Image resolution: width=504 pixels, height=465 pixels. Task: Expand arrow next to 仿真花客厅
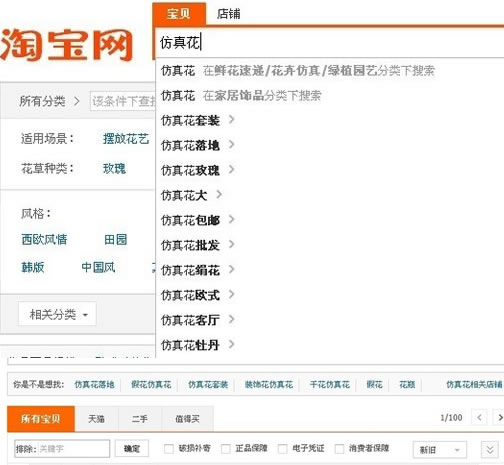click(231, 319)
